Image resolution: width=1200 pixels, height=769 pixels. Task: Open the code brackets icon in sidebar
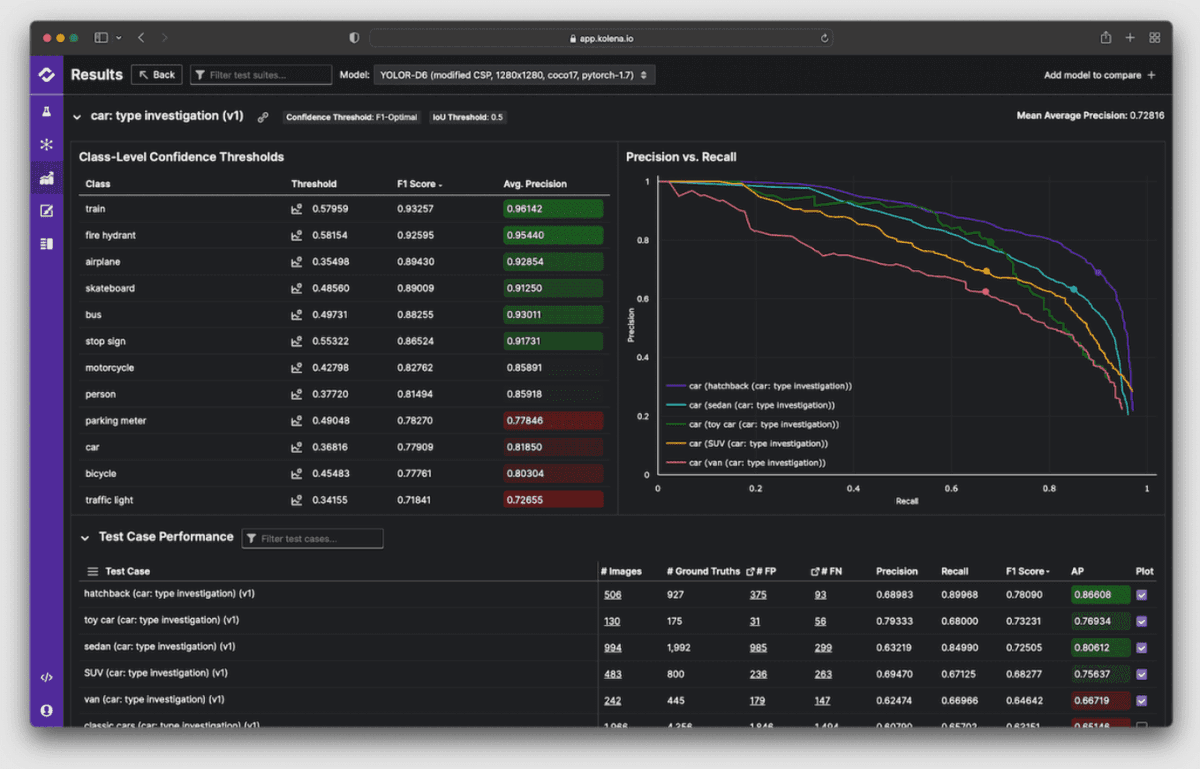(46, 678)
